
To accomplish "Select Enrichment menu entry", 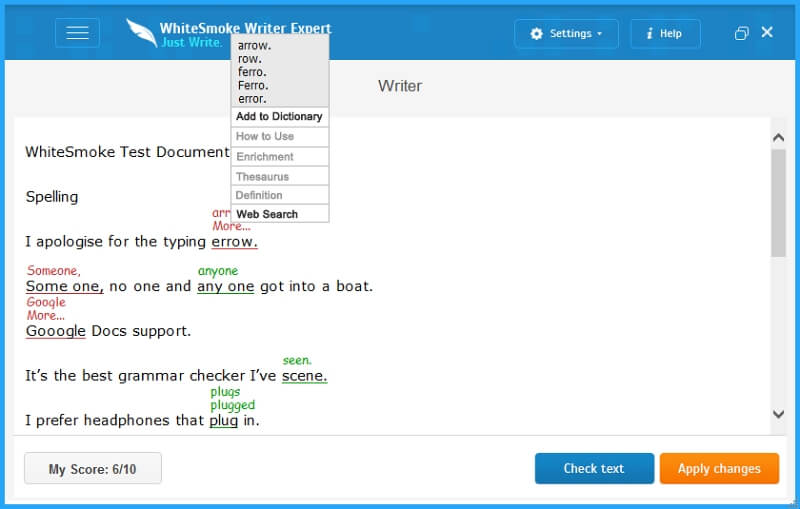I will [280, 157].
